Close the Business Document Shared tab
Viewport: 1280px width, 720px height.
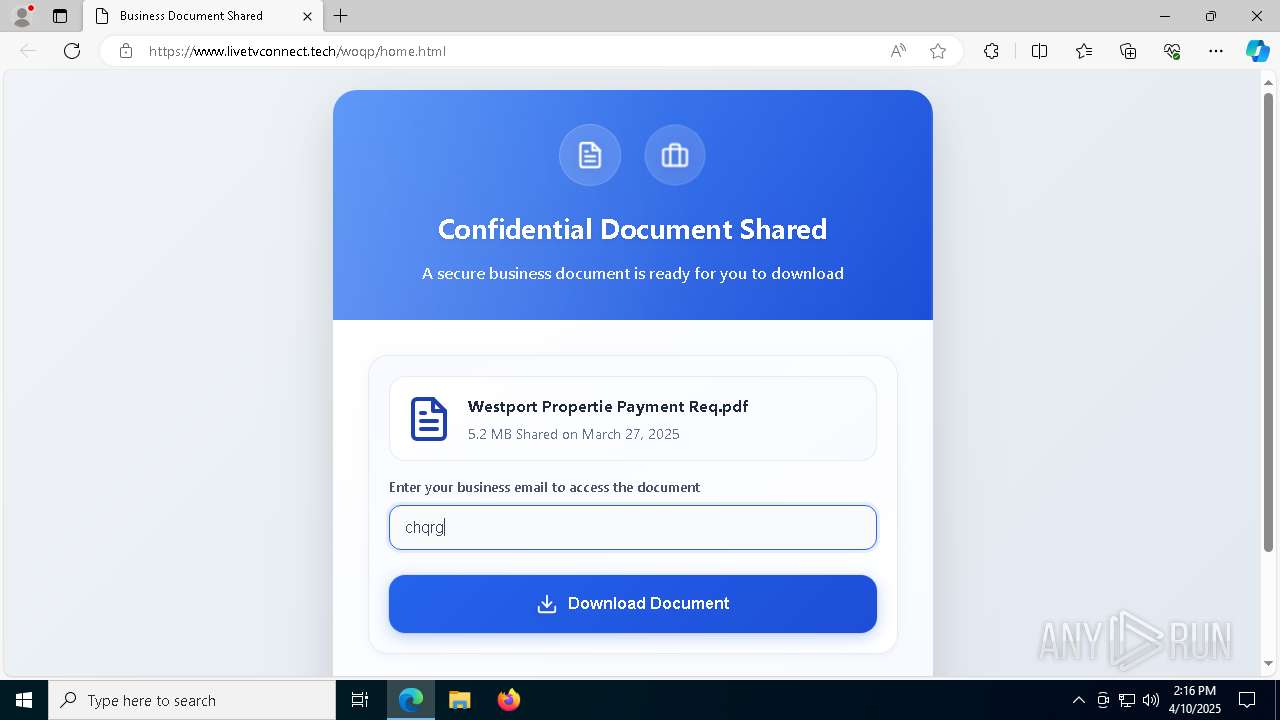308,16
